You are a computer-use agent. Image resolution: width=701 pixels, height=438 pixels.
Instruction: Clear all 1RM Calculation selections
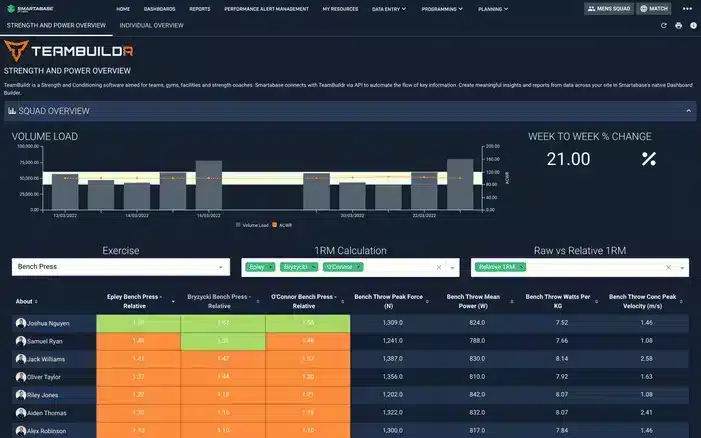tap(439, 267)
